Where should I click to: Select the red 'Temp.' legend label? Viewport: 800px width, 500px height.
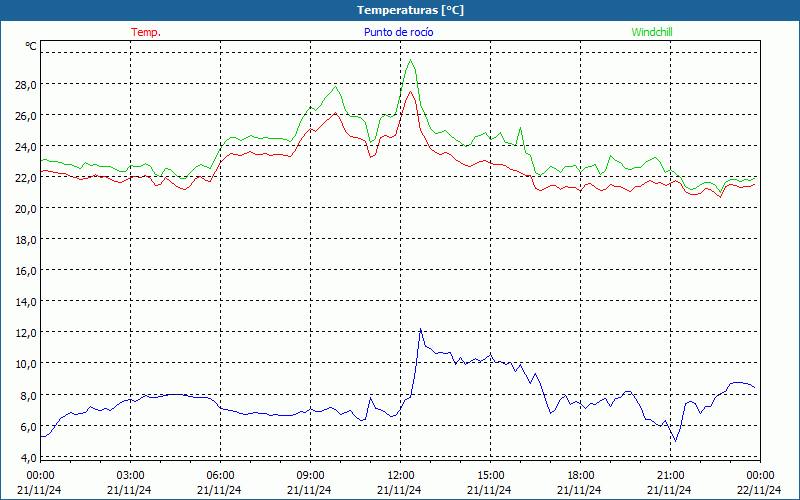point(146,32)
